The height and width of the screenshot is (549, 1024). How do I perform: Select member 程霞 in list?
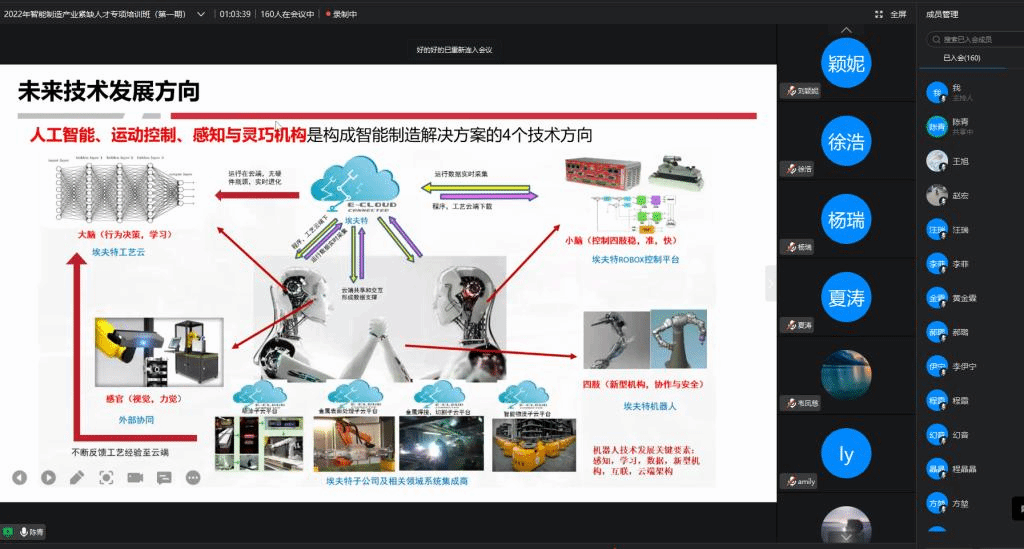coord(972,401)
